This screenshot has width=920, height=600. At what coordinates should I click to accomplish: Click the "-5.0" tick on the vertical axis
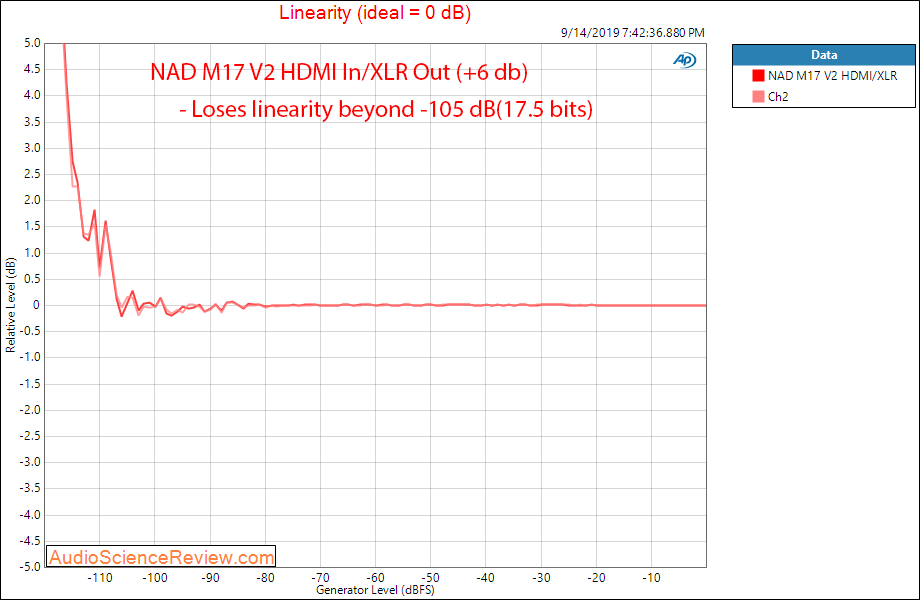(31, 567)
